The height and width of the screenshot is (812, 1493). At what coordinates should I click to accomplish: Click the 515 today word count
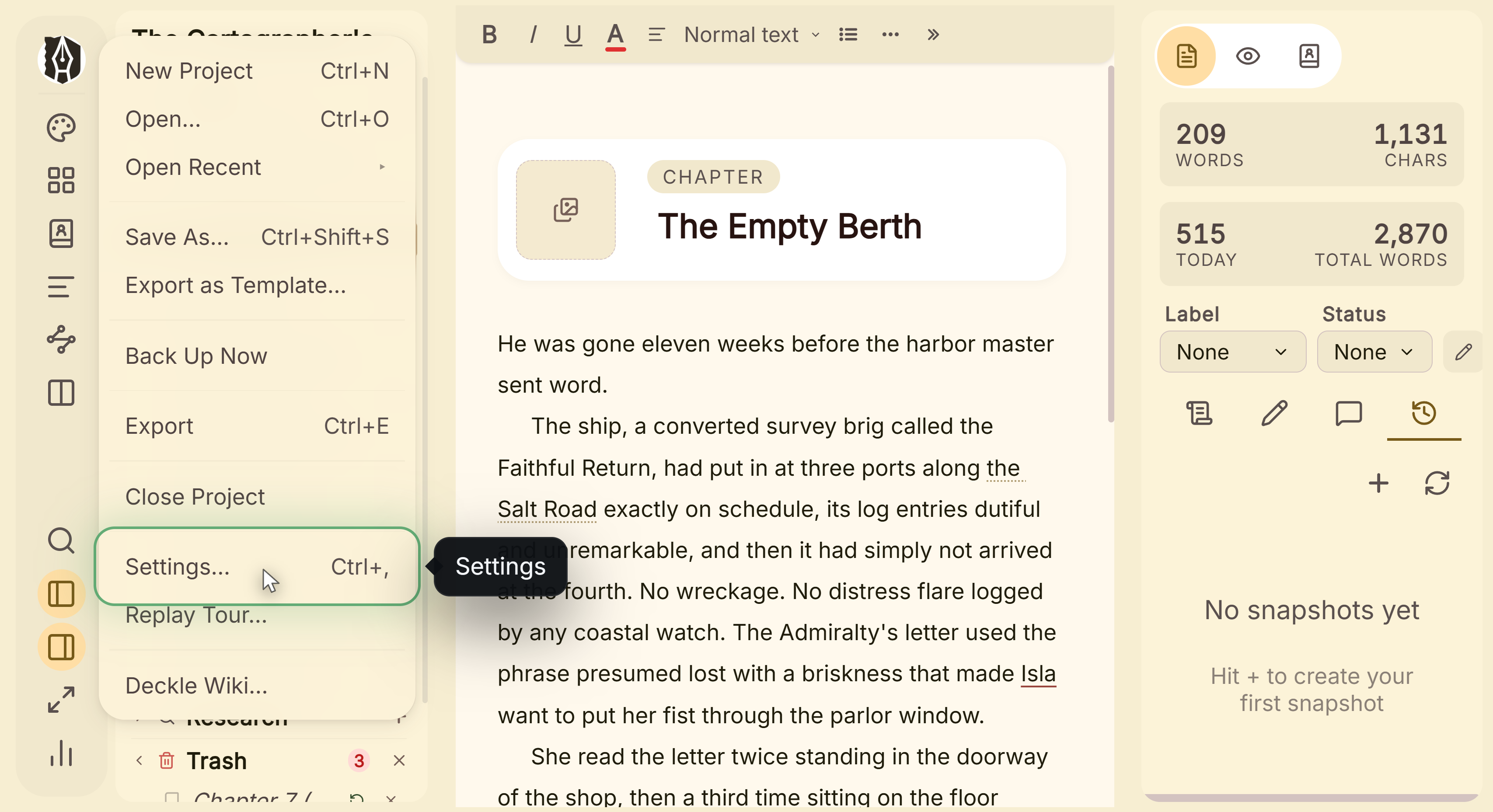1206,244
